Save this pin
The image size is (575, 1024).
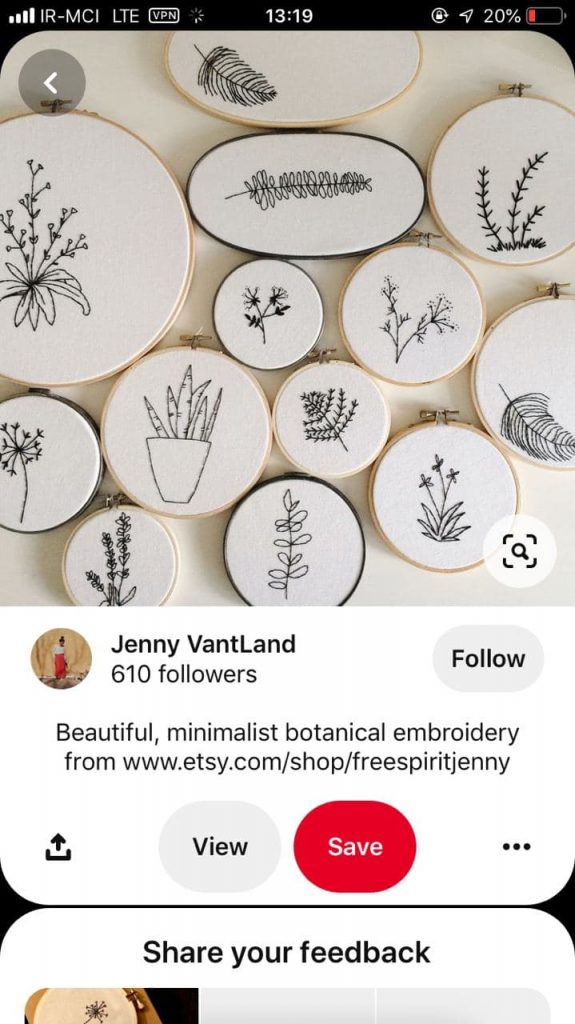tap(355, 846)
